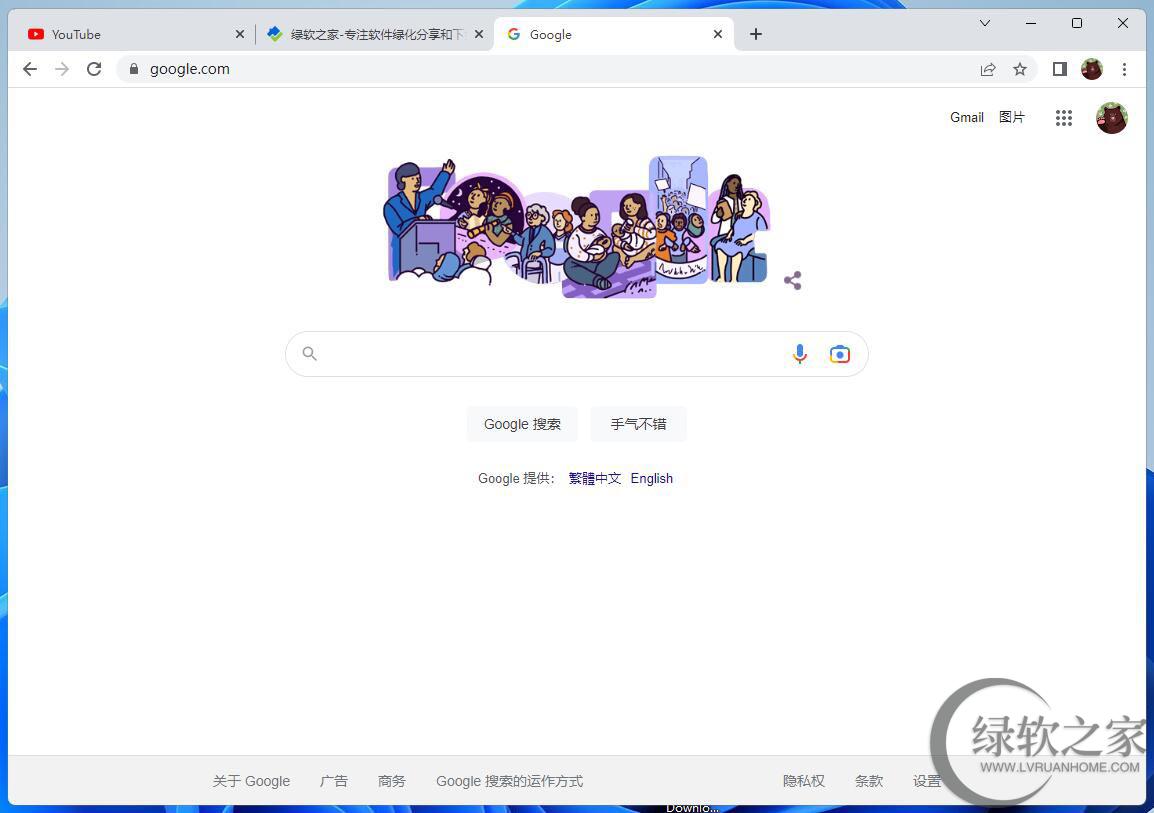The width and height of the screenshot is (1154, 813).
Task: Expand the tab search chevron
Action: pos(985,23)
